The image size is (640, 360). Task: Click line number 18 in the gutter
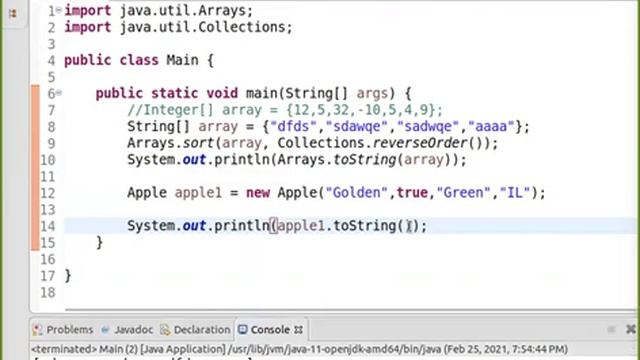click(48, 293)
